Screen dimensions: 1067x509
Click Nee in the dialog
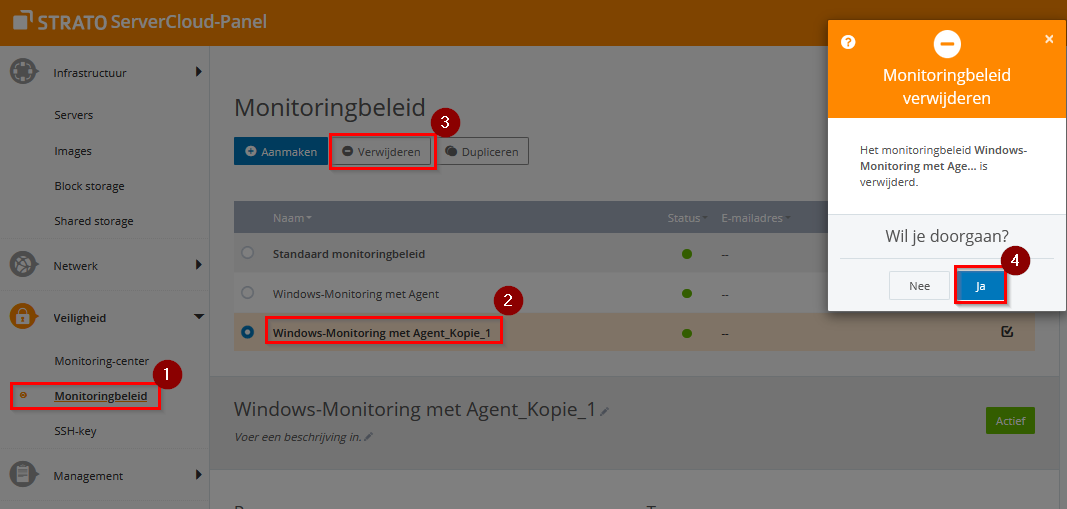click(919, 286)
